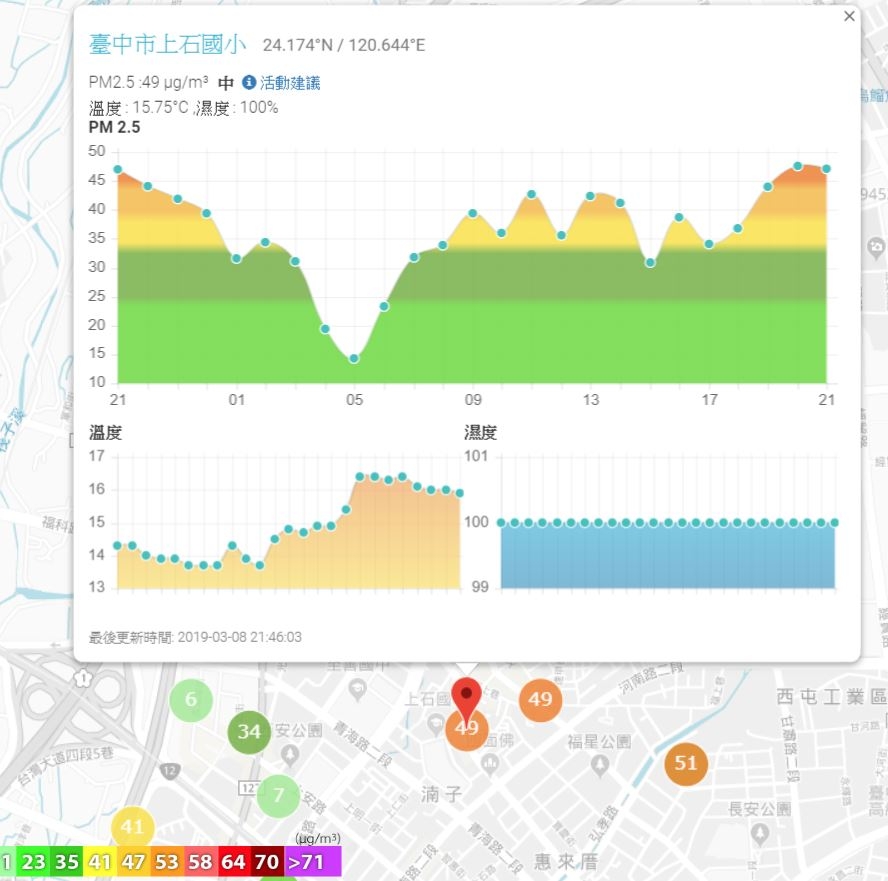This screenshot has height=881, width=888.
Task: Click the yellow 41 legend swatch
Action: tap(100, 862)
